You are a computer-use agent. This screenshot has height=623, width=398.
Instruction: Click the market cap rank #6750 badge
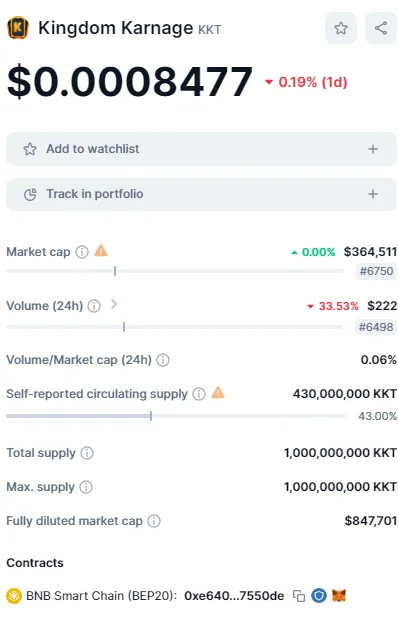376,271
